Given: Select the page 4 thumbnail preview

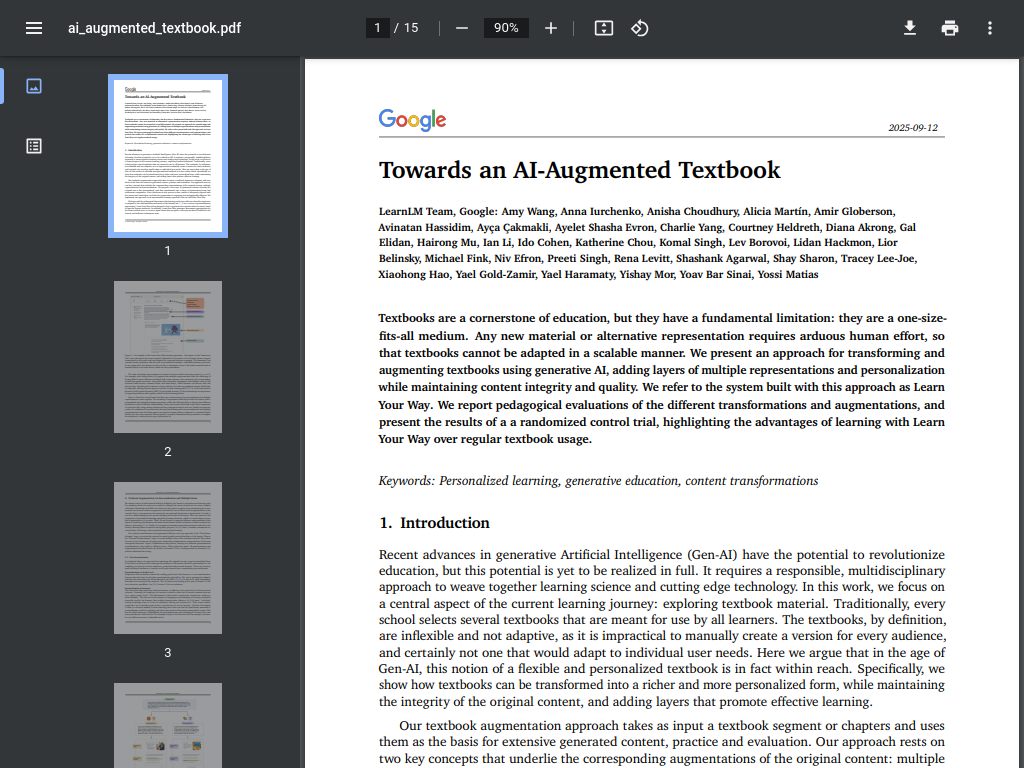Looking at the screenshot, I should (168, 725).
